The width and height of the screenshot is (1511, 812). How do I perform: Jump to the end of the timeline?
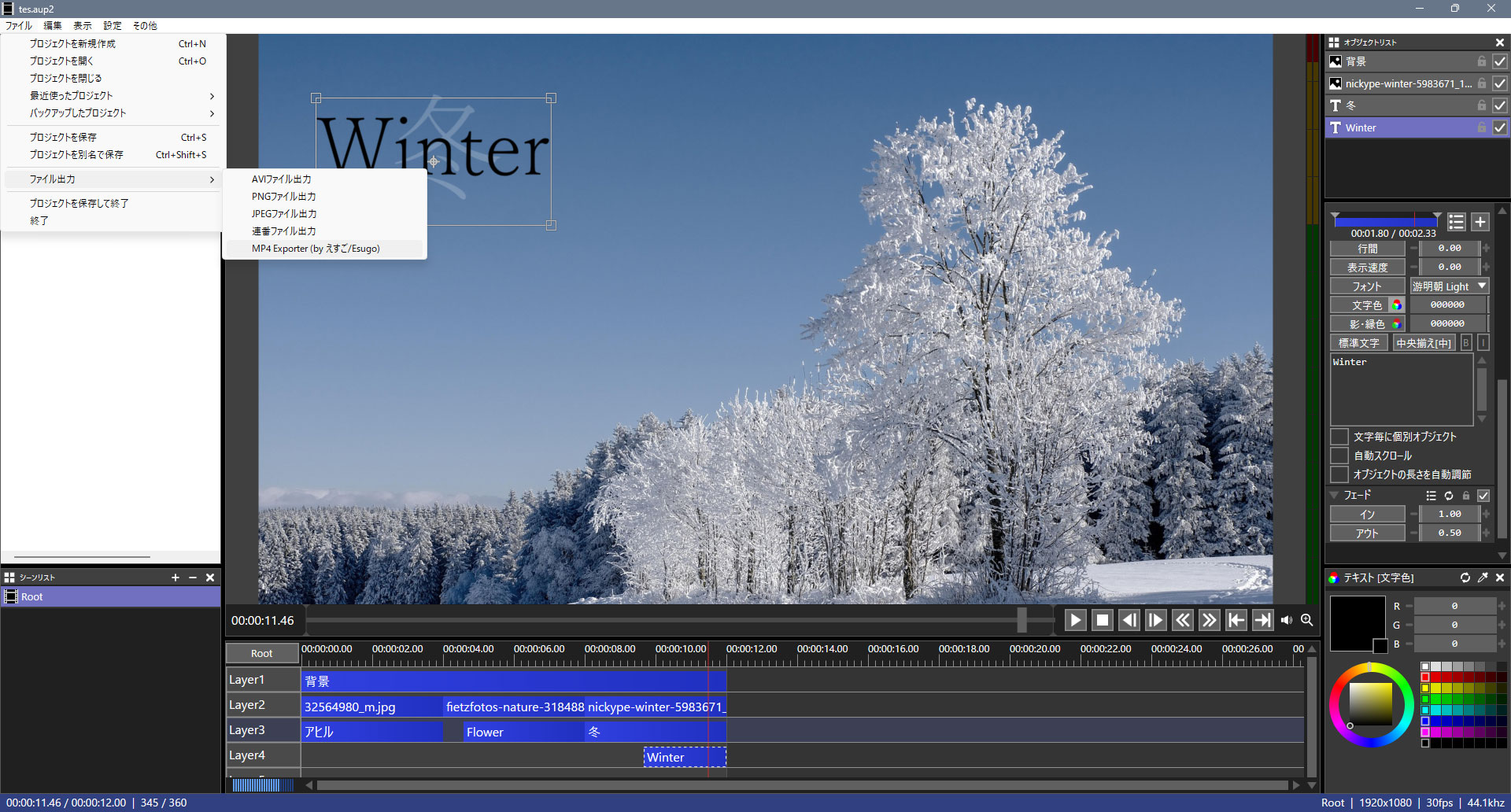point(1262,621)
